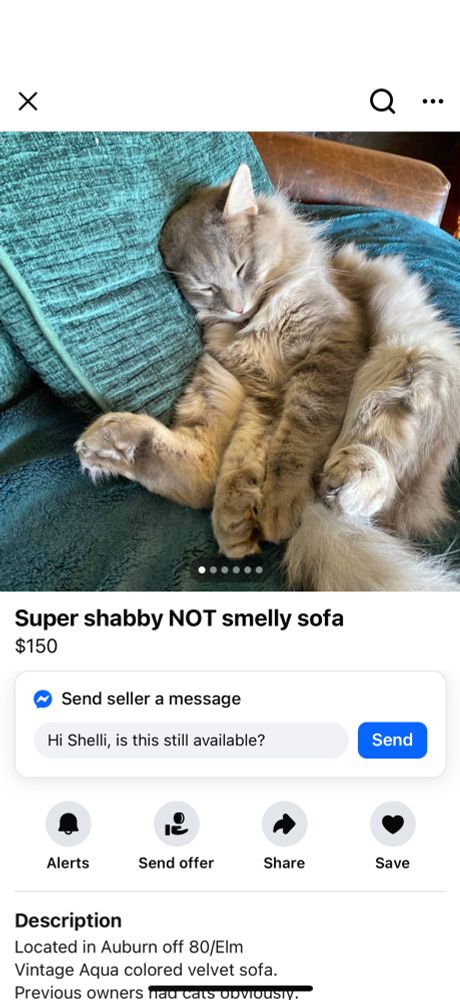
Task: Open search with the magnifier icon
Action: [382, 101]
